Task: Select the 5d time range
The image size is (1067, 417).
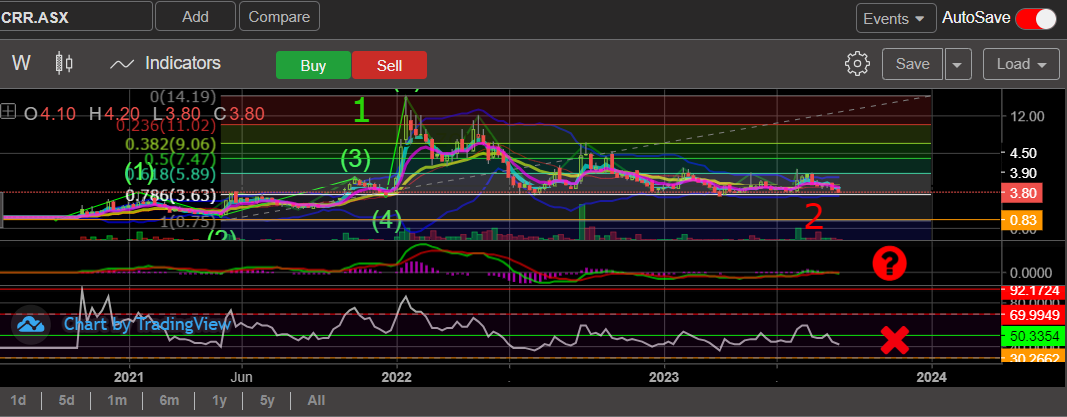Action: (x=66, y=400)
